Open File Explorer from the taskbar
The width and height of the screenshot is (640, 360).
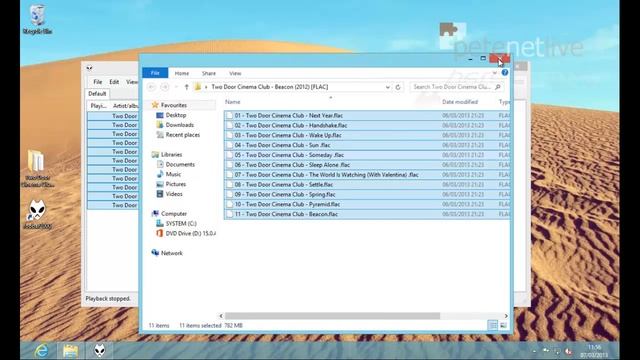point(70,351)
